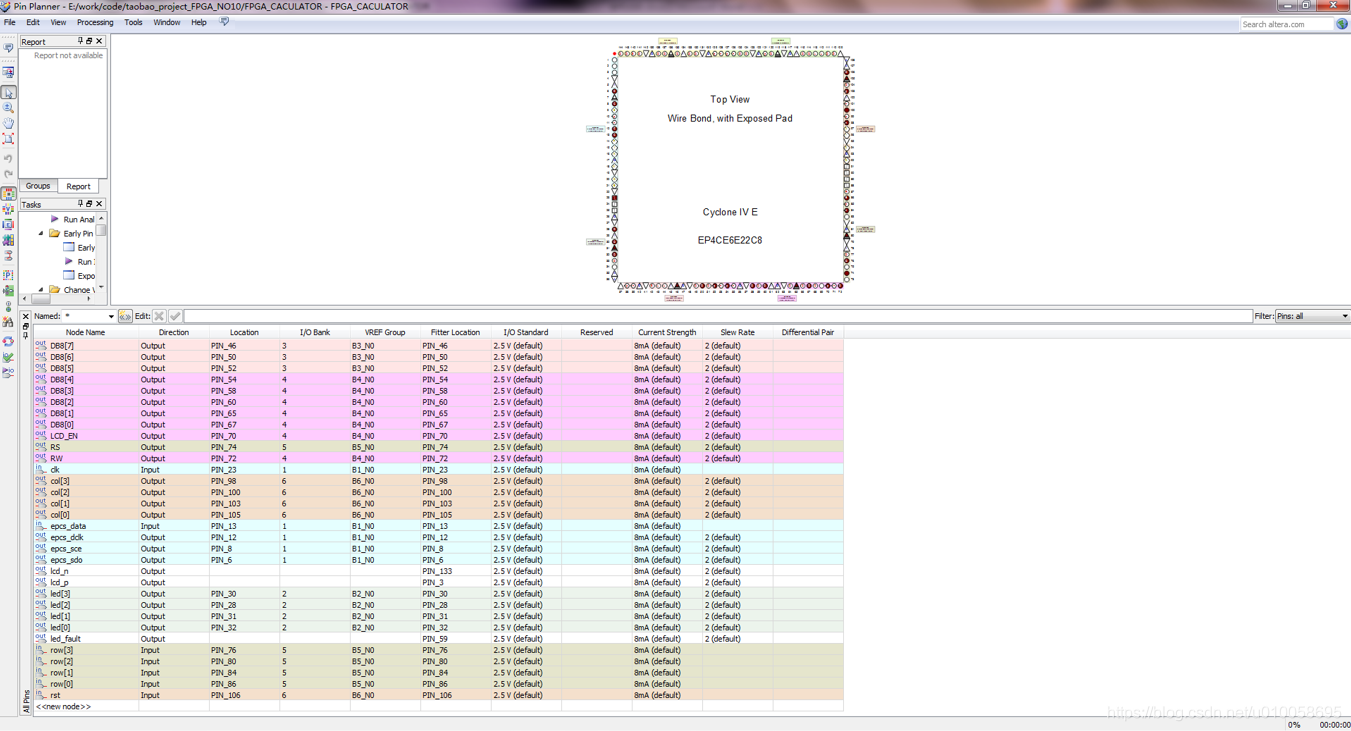
Task: Click the Undo icon in the sidebar
Action: [x=9, y=160]
